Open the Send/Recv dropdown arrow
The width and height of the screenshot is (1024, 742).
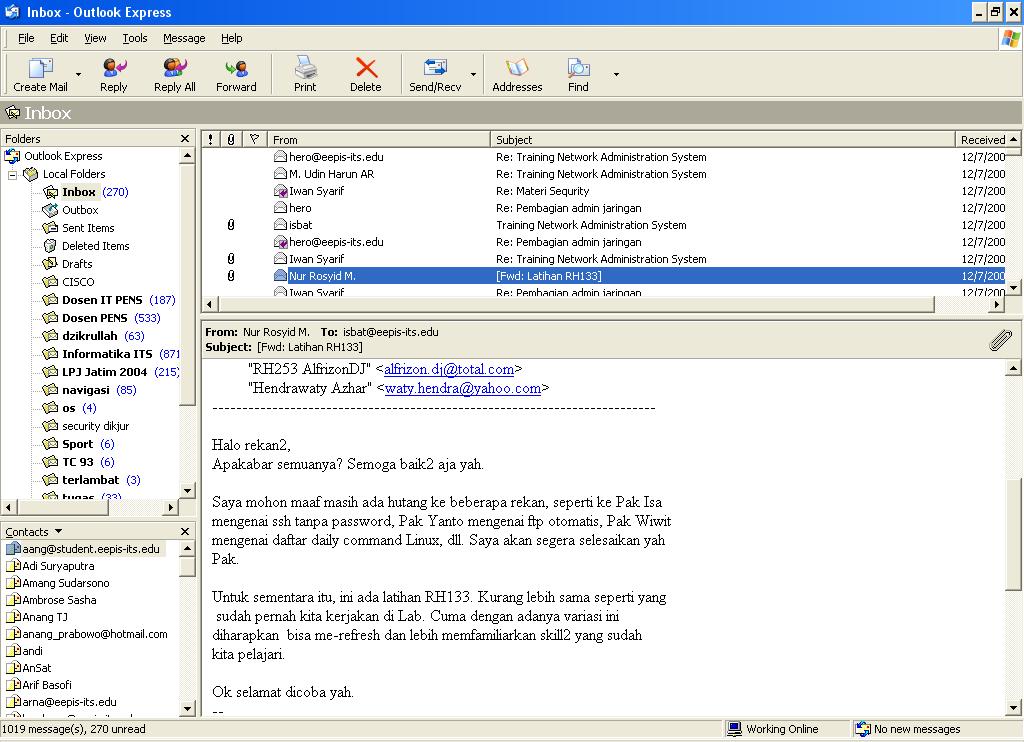473,74
